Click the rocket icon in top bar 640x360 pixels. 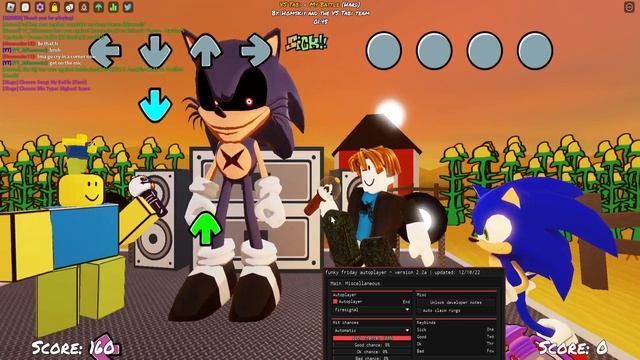click(84, 7)
